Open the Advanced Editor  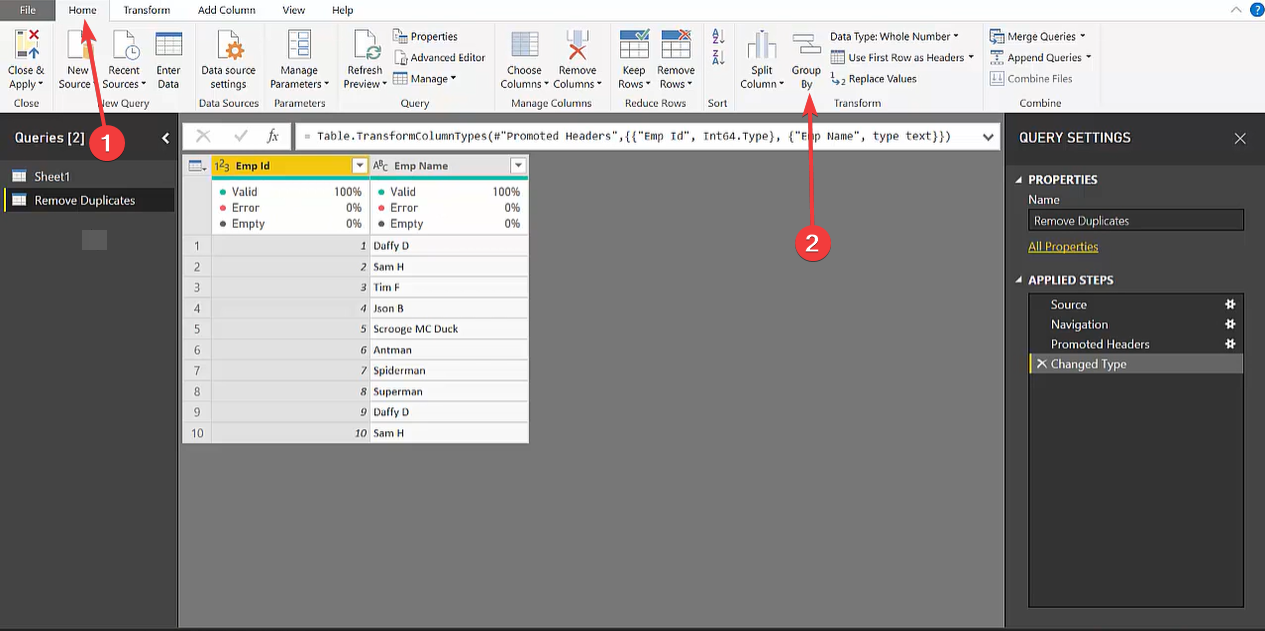tap(438, 57)
